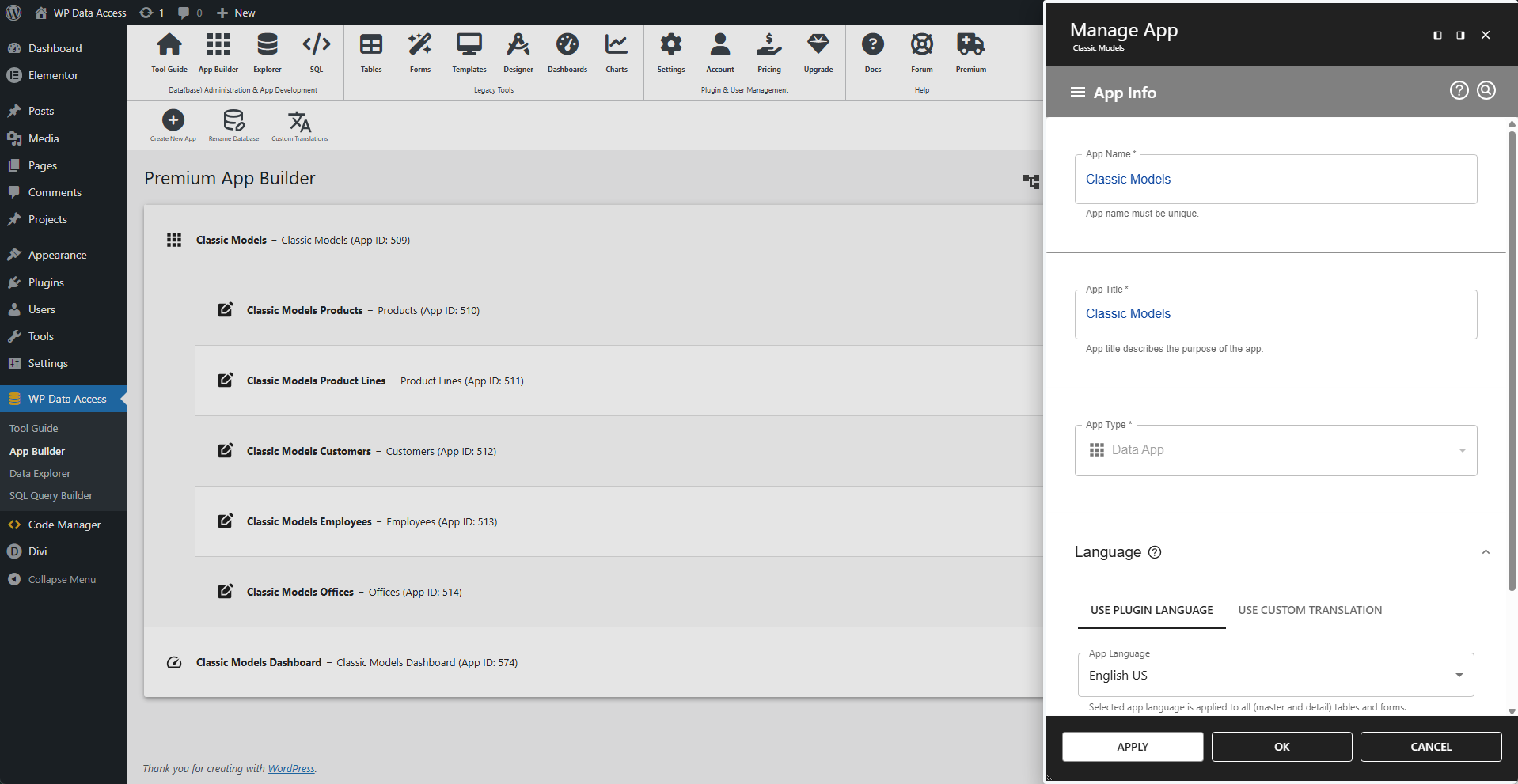
Task: Click inside the App Name field
Action: [x=1274, y=179]
